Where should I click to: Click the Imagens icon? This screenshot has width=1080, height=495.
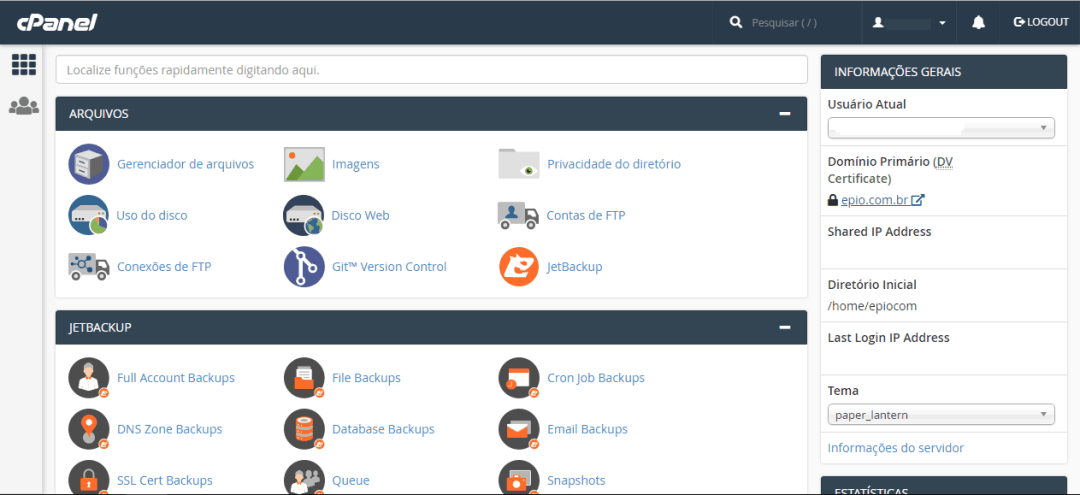coord(304,164)
